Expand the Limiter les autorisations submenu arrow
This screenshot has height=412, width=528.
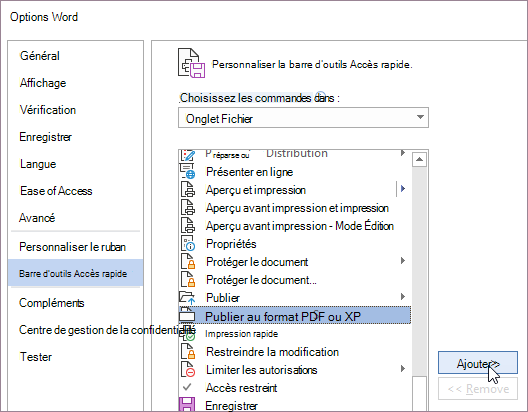pyautogui.click(x=403, y=369)
